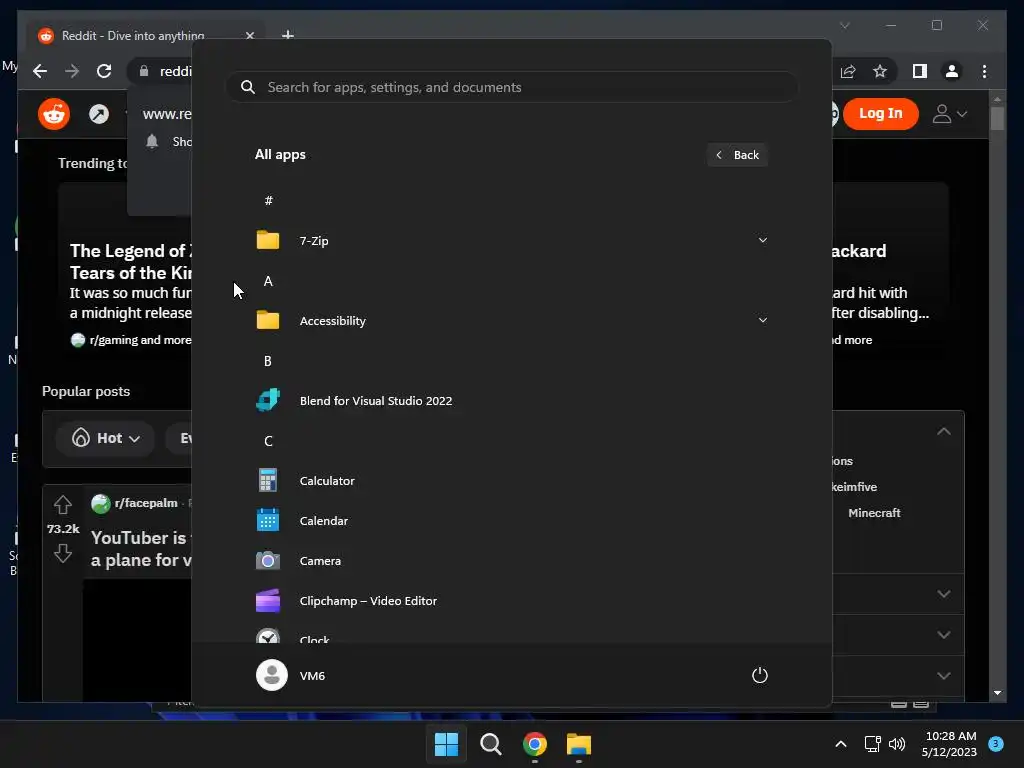The width and height of the screenshot is (1024, 768).
Task: Open the VM6 user account menu
Action: point(291,675)
